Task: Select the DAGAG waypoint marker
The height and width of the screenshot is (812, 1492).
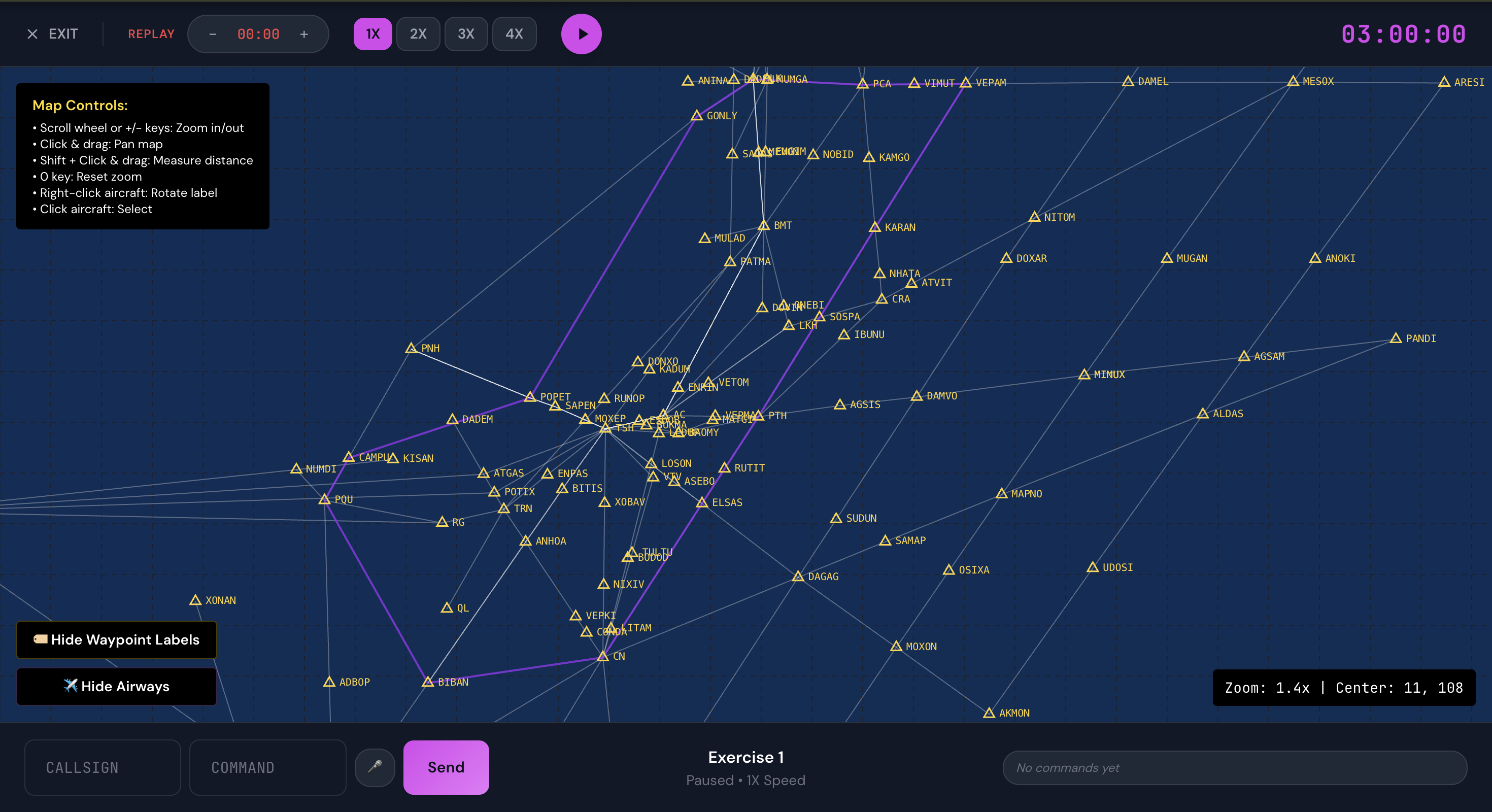Action: pos(798,577)
